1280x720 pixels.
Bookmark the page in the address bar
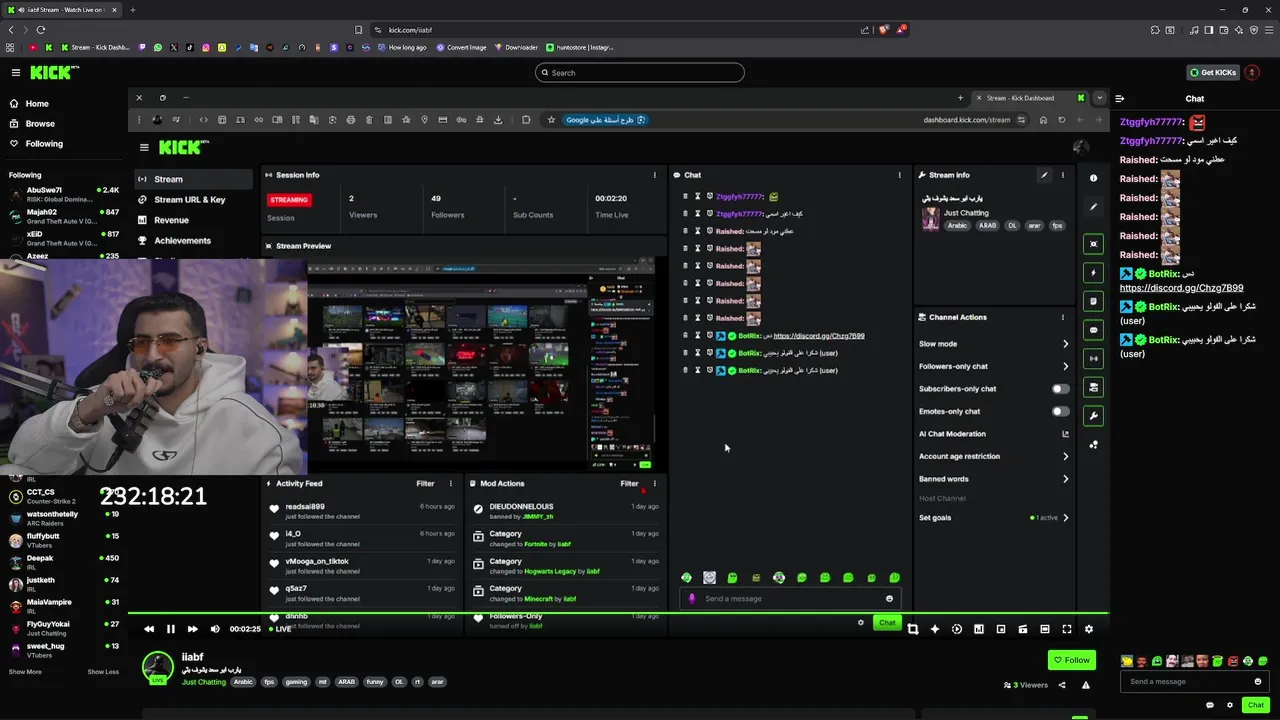[x=358, y=30]
